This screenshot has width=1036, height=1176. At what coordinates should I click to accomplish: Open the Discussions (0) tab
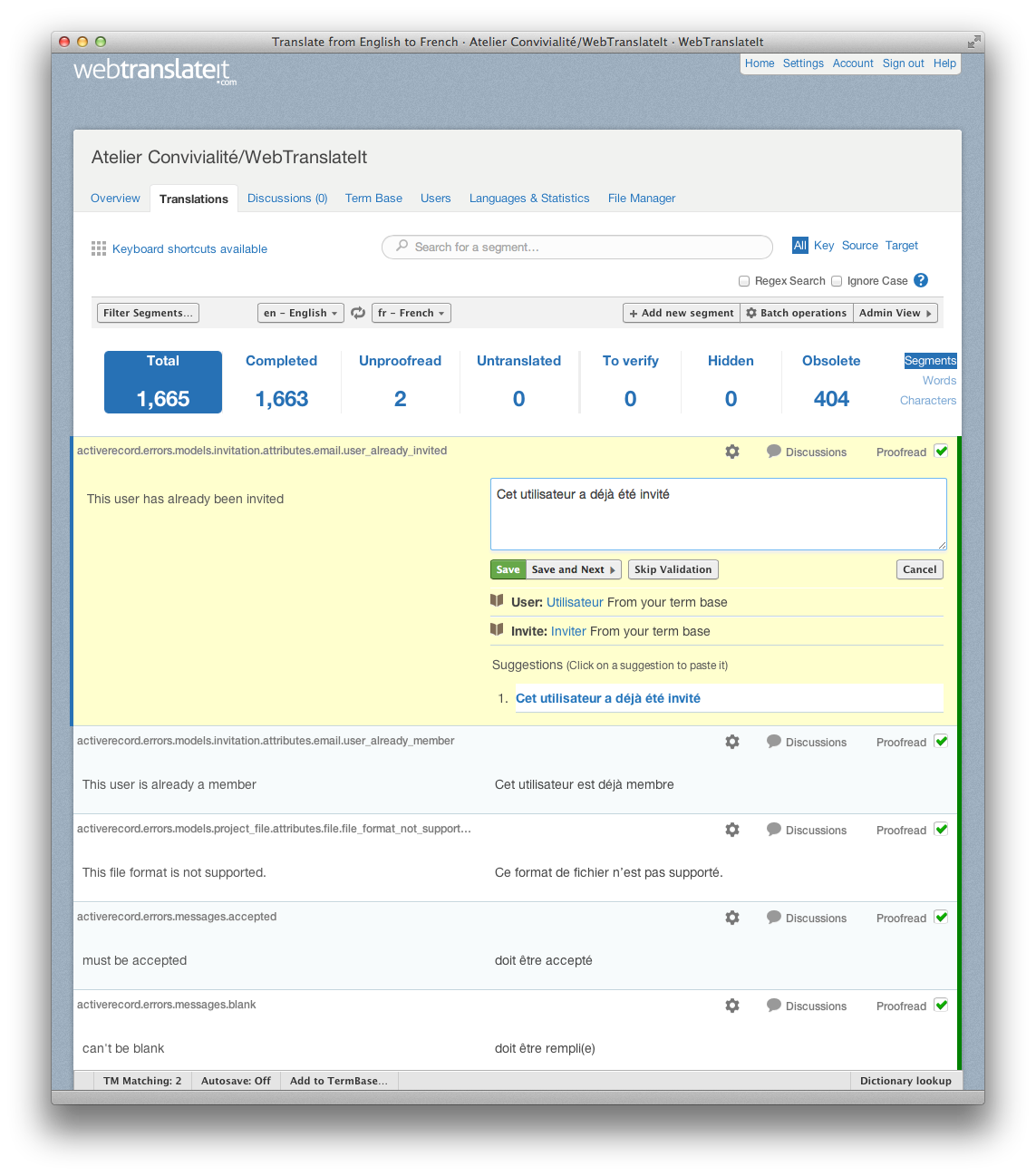[x=287, y=199]
